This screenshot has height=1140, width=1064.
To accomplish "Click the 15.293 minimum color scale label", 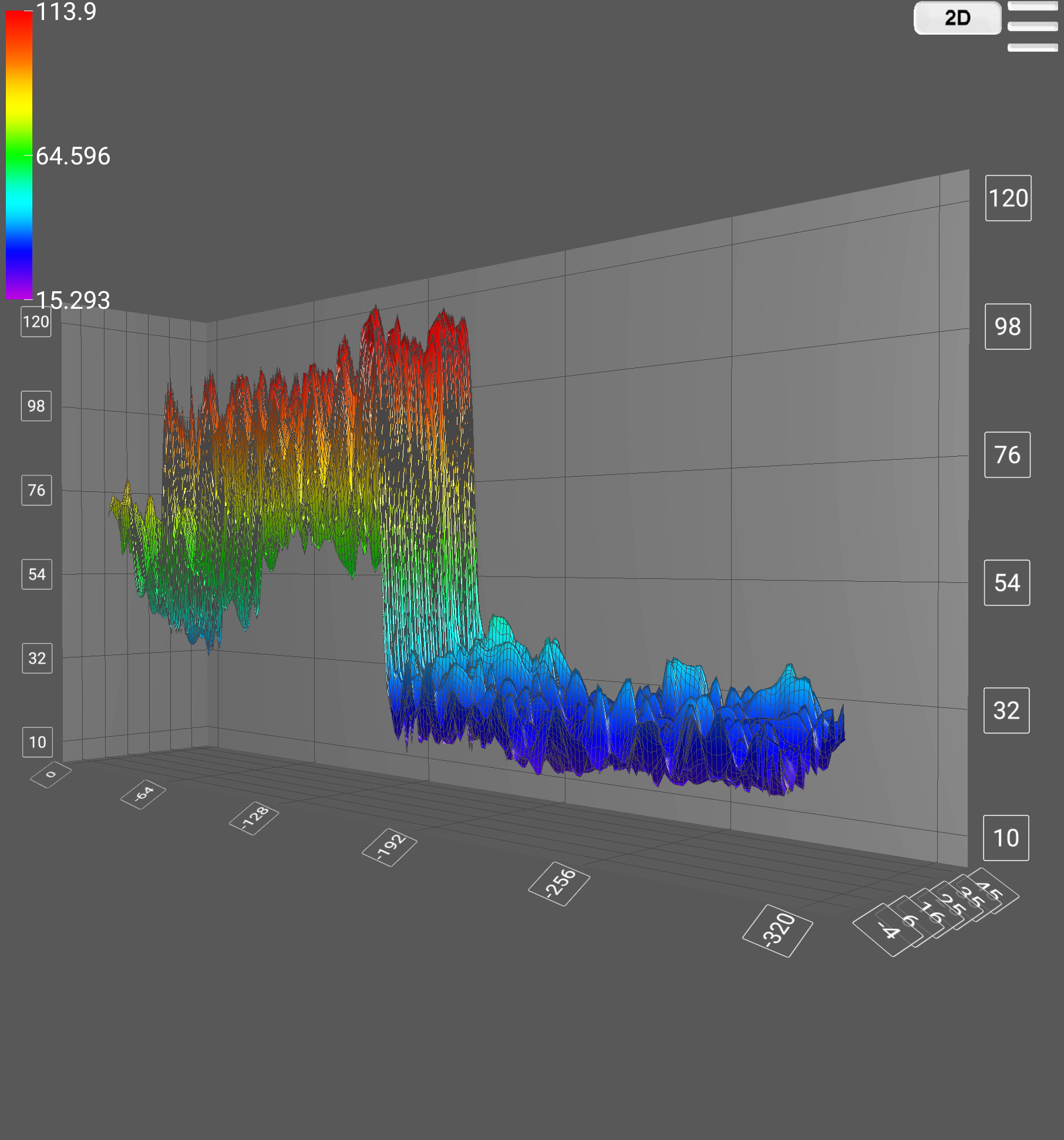I will [x=73, y=300].
